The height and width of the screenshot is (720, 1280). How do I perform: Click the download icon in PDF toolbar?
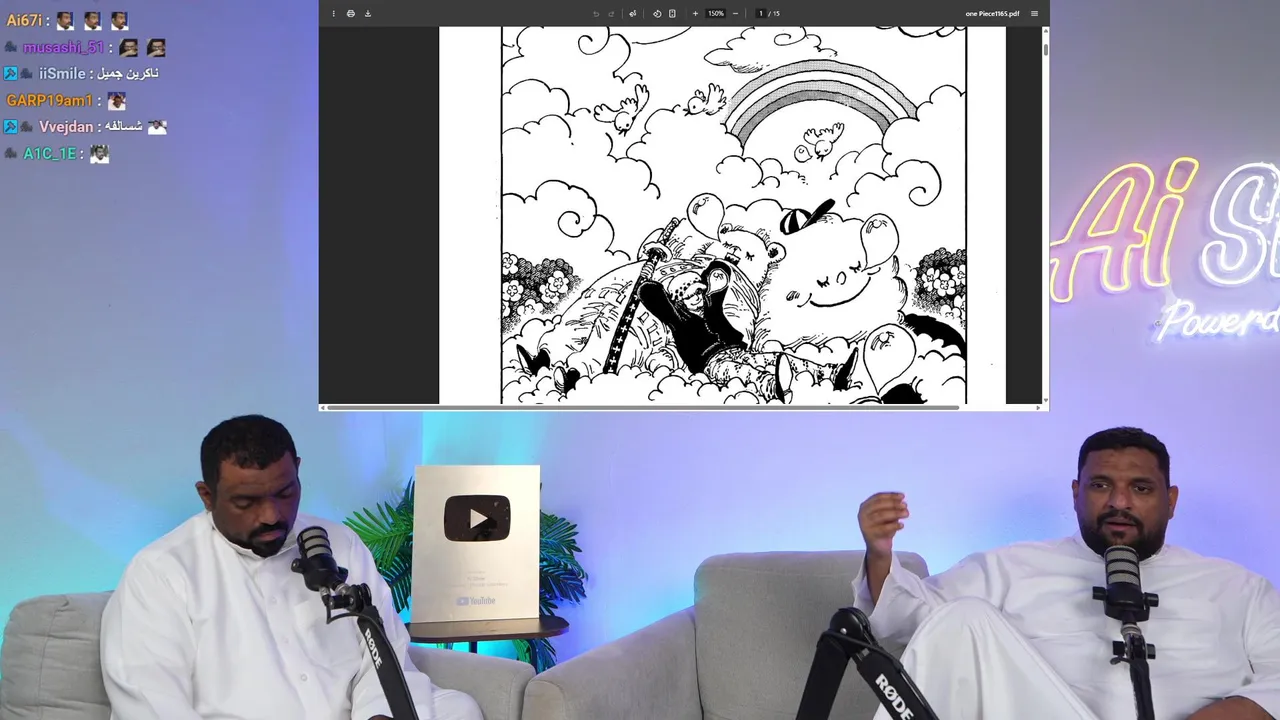click(367, 13)
